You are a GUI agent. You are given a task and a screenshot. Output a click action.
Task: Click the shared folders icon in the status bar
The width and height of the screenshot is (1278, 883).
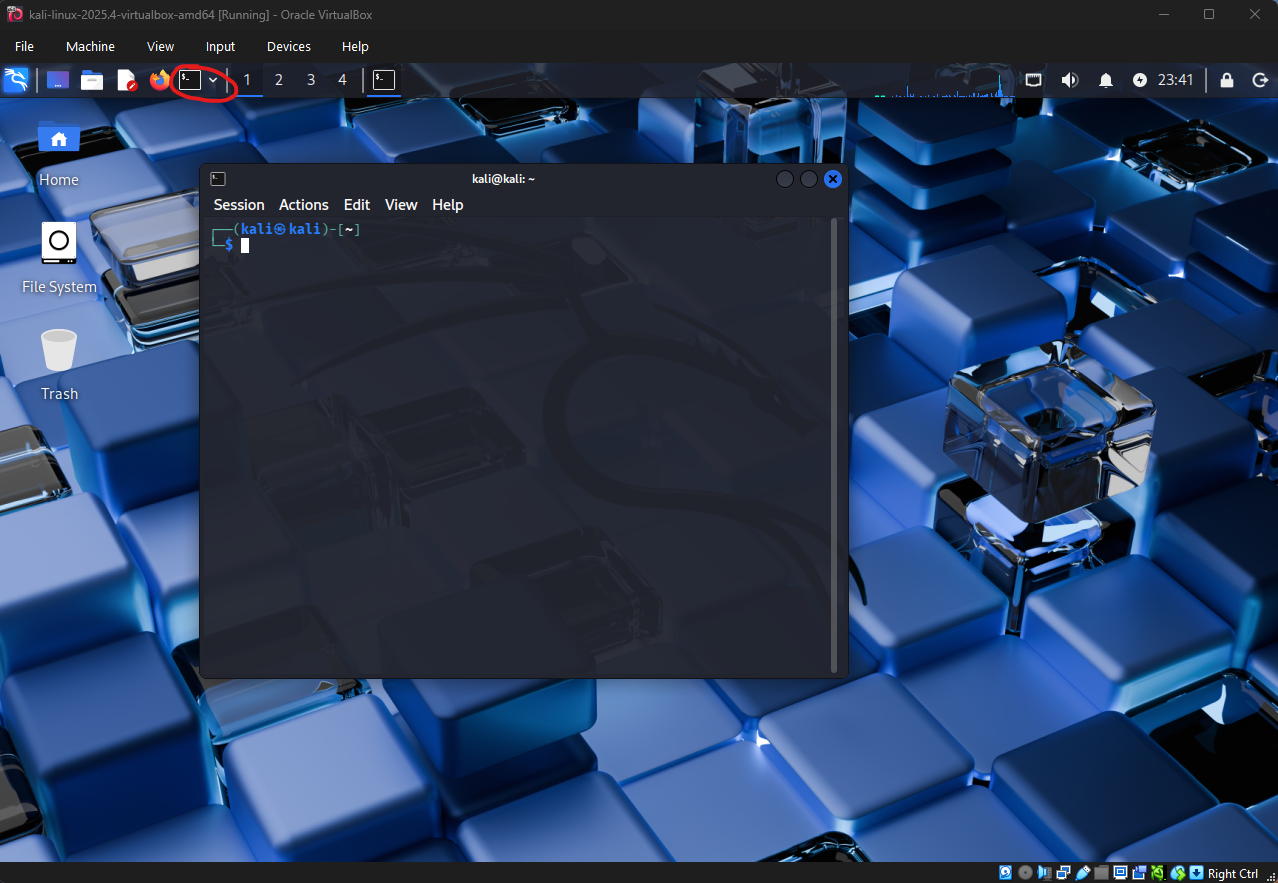pos(1100,872)
